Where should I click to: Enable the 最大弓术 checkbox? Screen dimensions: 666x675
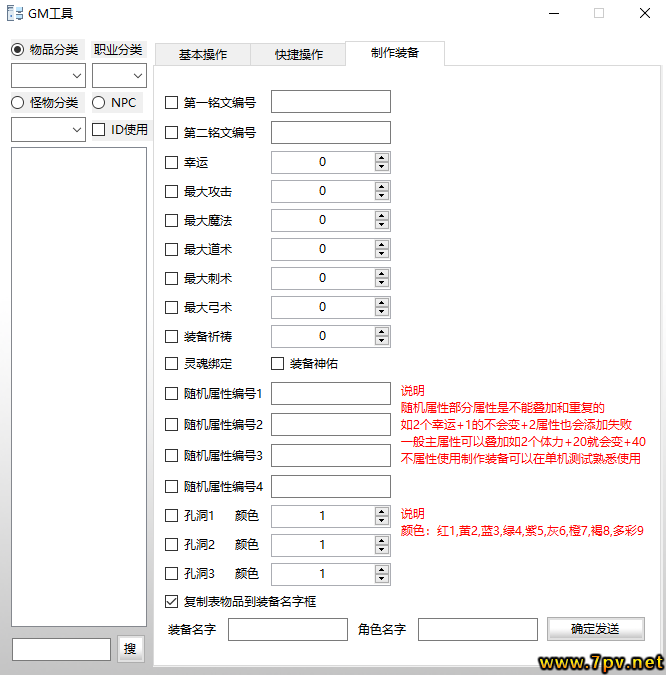point(171,307)
